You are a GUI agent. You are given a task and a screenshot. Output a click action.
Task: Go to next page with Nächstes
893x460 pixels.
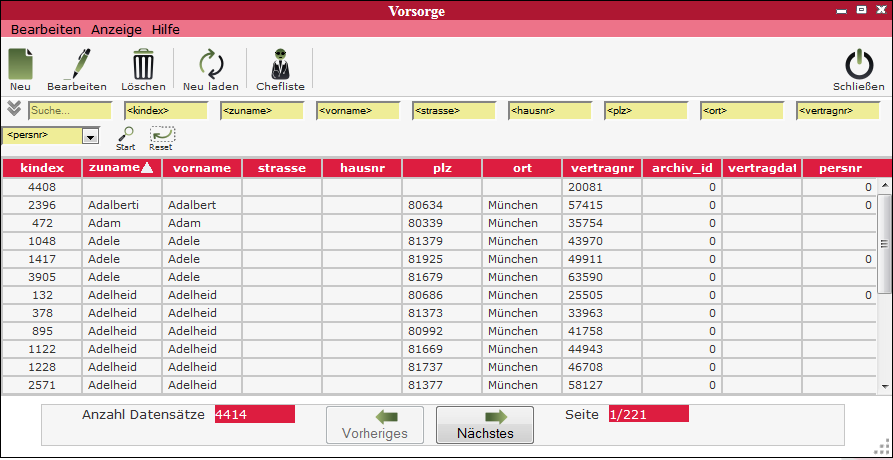coord(485,425)
